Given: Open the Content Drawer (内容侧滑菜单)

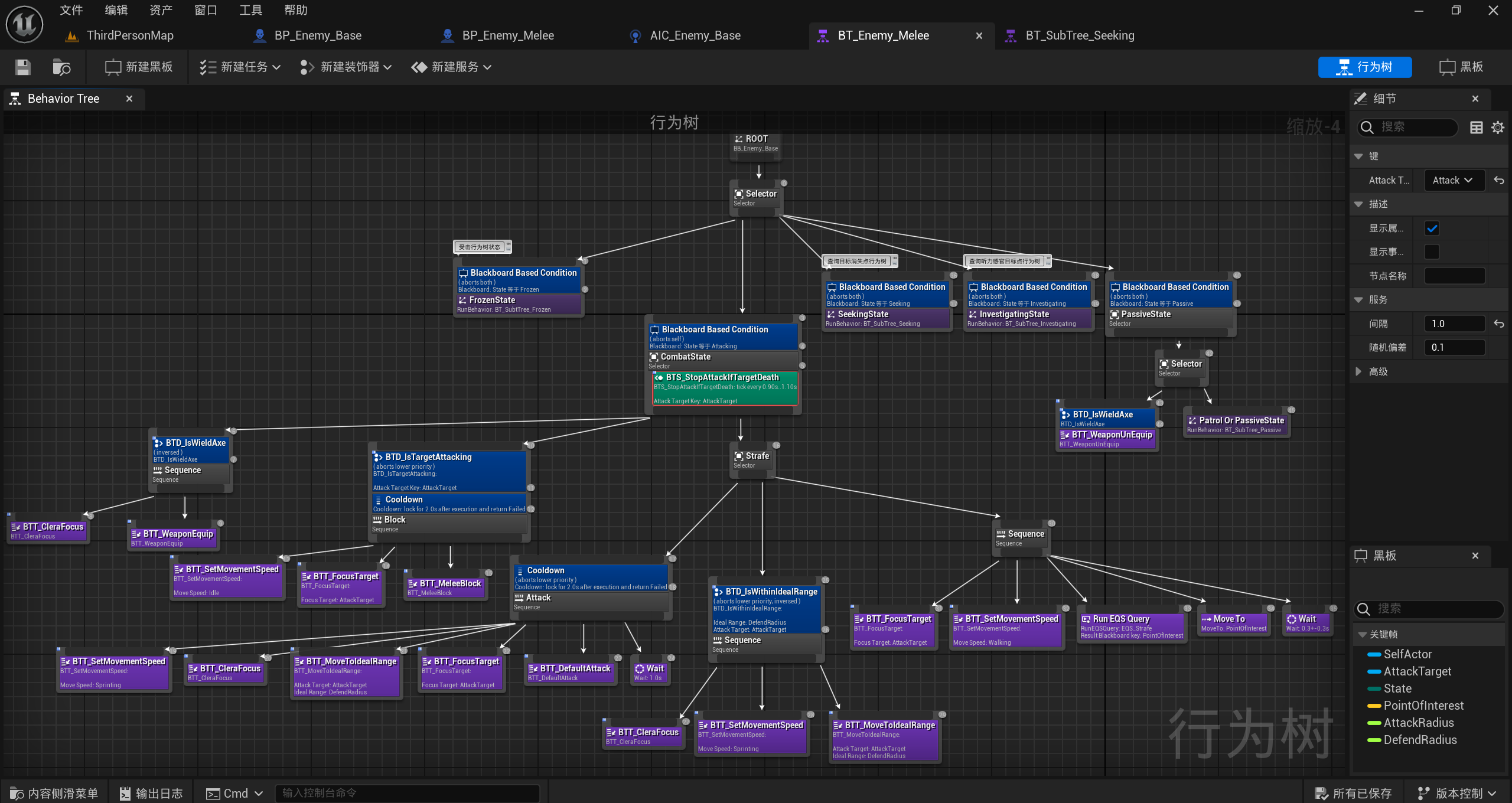Looking at the screenshot, I should click(54, 793).
